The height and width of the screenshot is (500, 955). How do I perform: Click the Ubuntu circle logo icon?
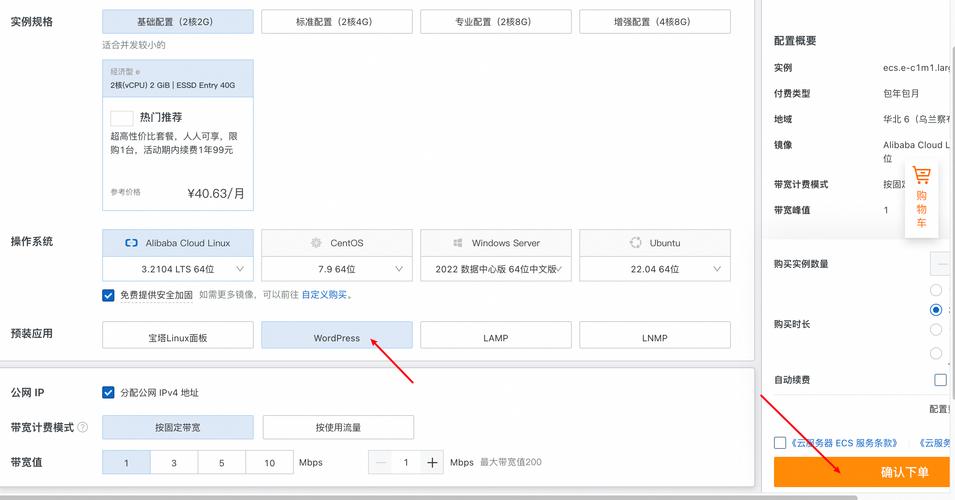pos(635,242)
